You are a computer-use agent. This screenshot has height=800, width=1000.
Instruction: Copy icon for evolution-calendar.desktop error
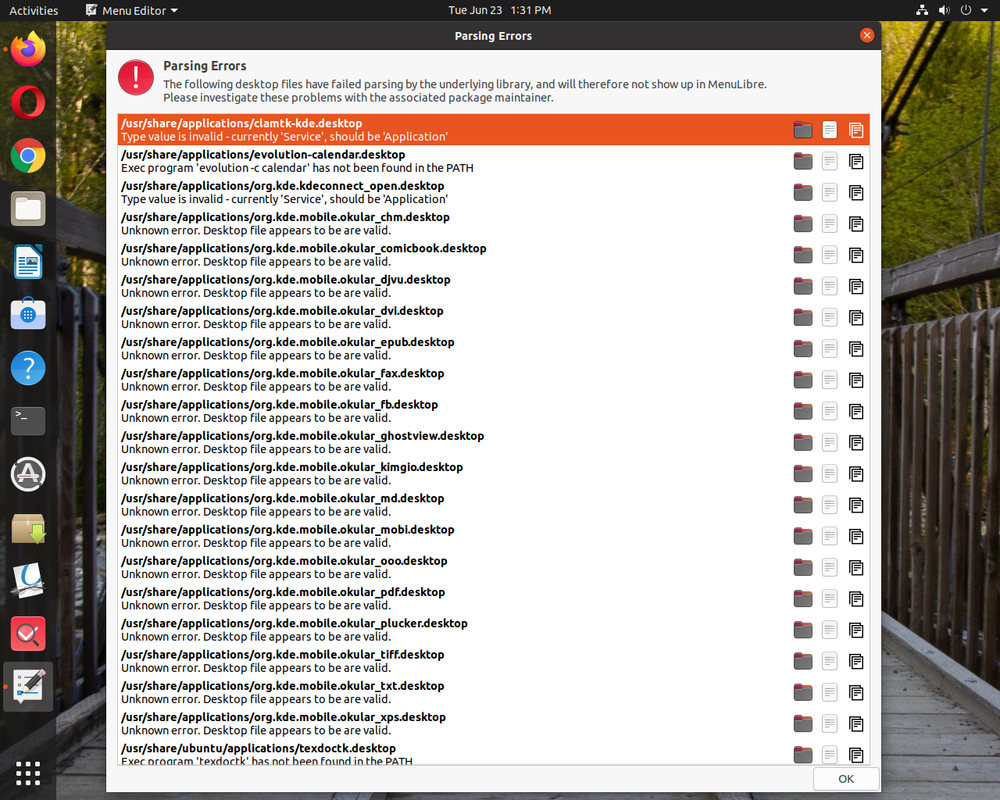(x=856, y=161)
